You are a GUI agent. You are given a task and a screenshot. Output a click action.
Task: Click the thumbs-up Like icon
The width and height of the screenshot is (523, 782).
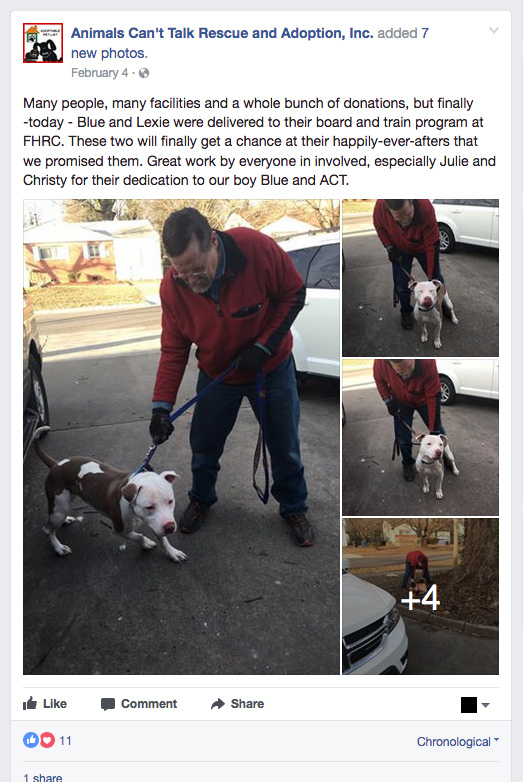click(30, 703)
